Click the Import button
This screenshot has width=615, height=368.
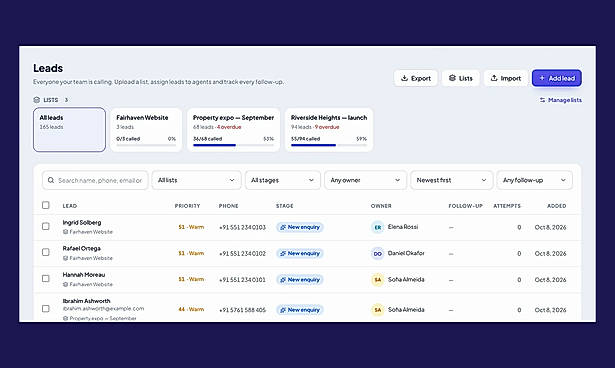pyautogui.click(x=506, y=78)
